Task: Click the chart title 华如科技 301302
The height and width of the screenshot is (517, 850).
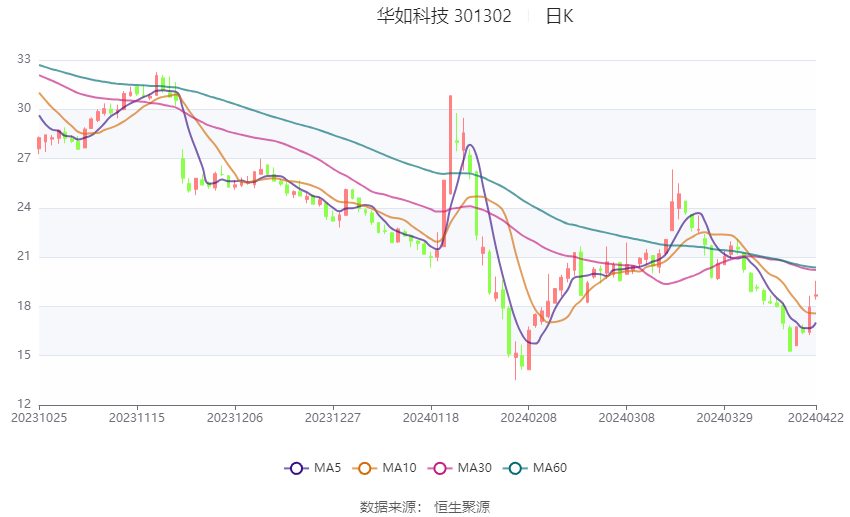Action: click(444, 16)
